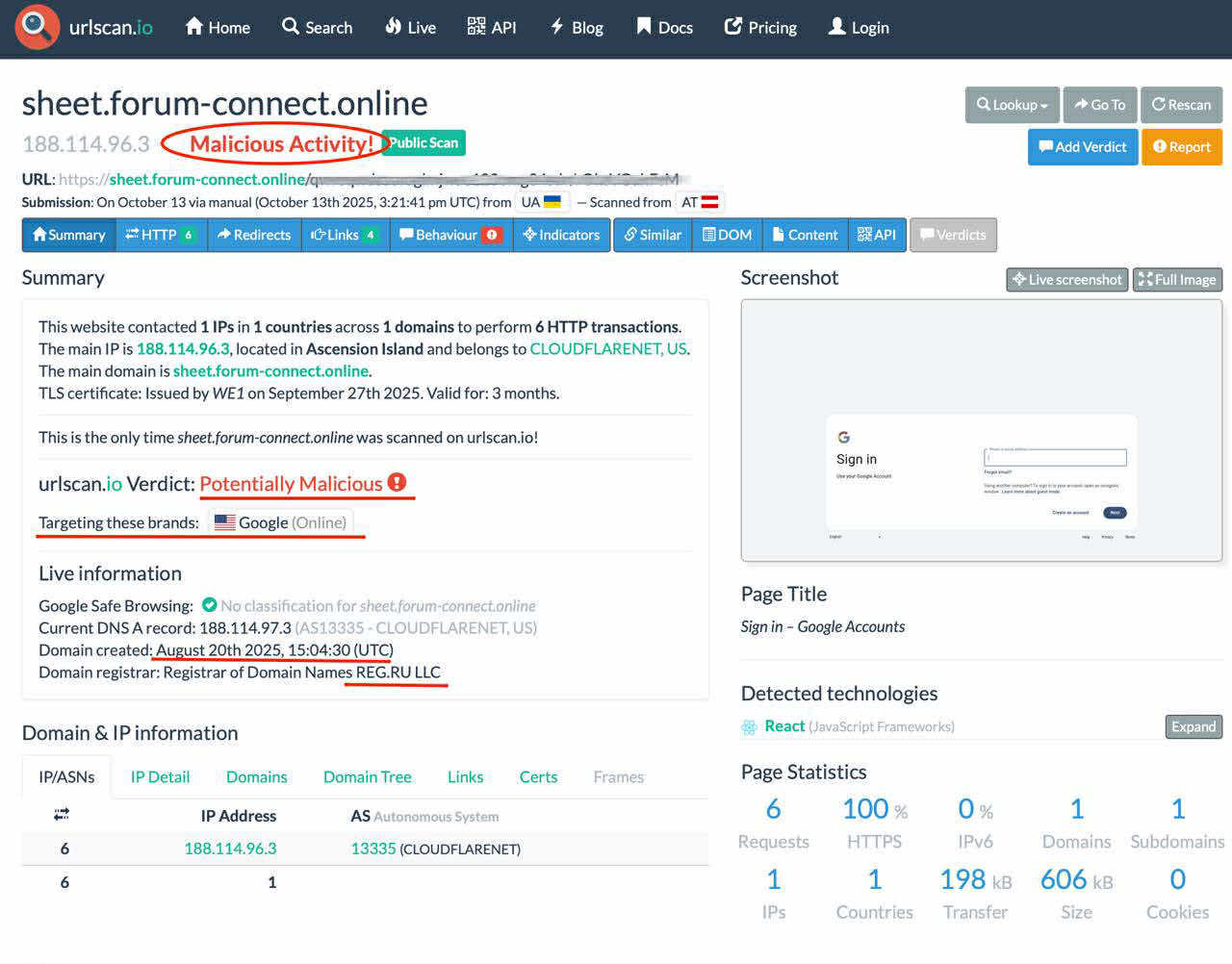Open the Go To menu
Screen dimensions: 1232x964
(x=1100, y=105)
